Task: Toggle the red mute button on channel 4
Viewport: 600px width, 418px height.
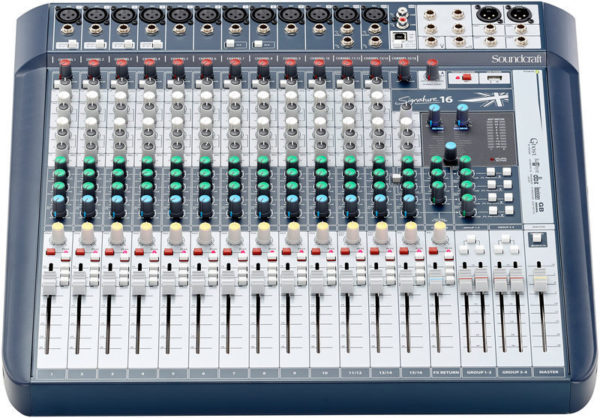Action: (x=139, y=252)
